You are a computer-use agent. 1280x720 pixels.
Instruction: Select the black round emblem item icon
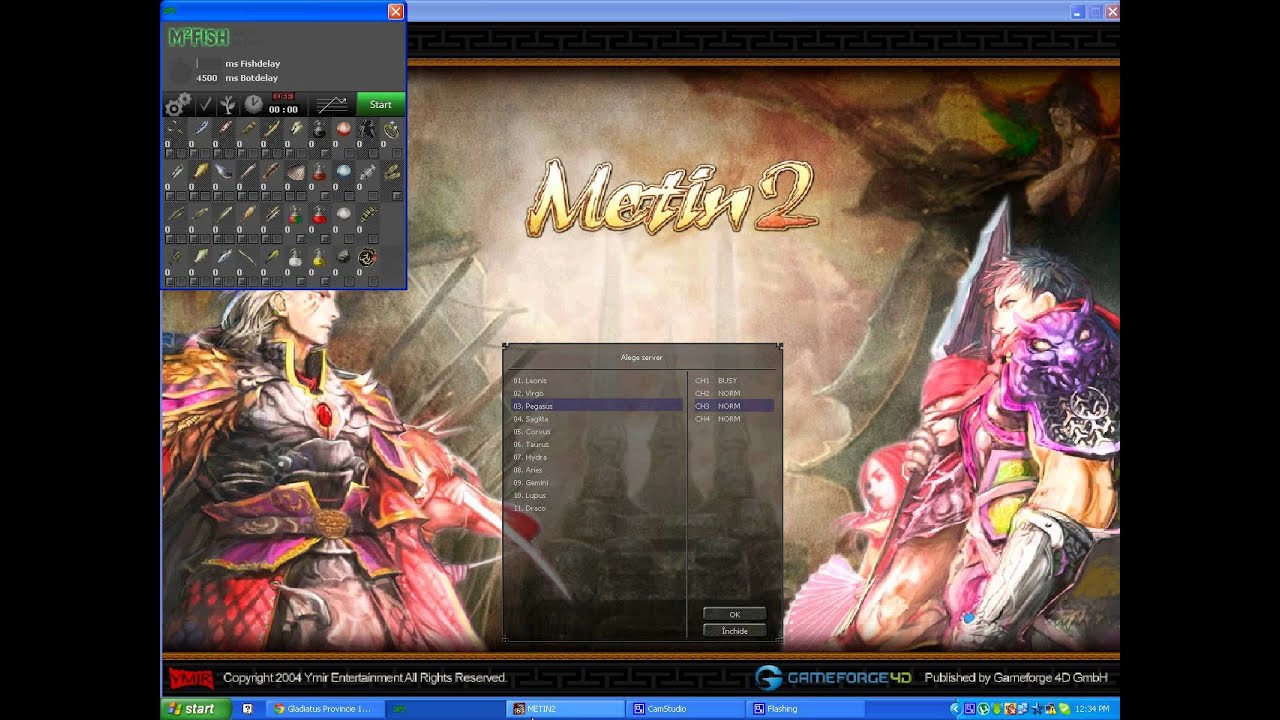tap(367, 257)
